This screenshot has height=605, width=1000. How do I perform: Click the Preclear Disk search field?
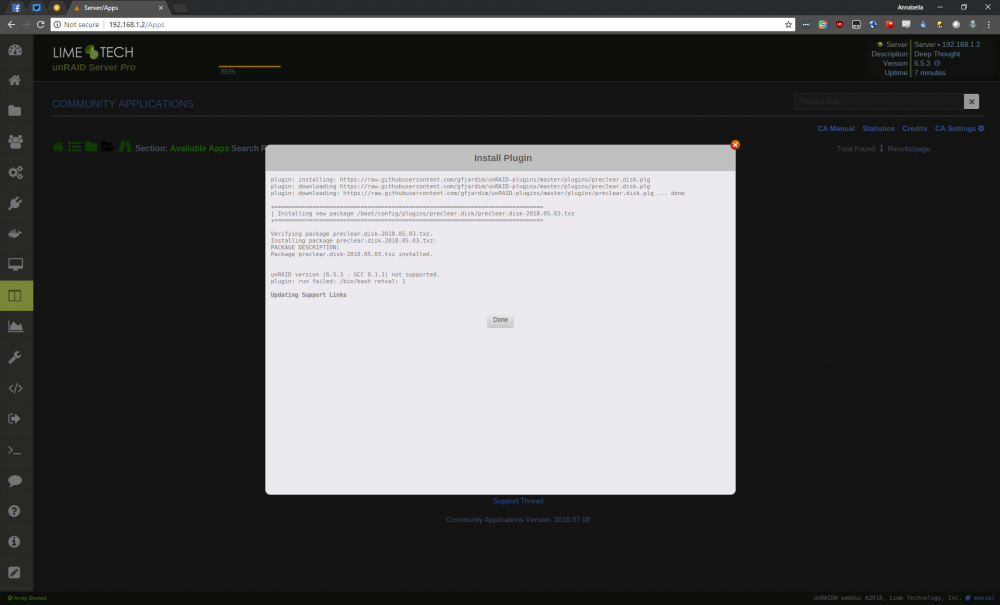click(x=878, y=101)
